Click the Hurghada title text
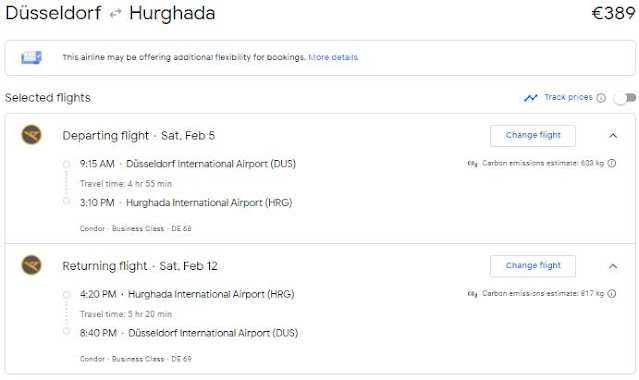This screenshot has width=639, height=380. [x=172, y=13]
